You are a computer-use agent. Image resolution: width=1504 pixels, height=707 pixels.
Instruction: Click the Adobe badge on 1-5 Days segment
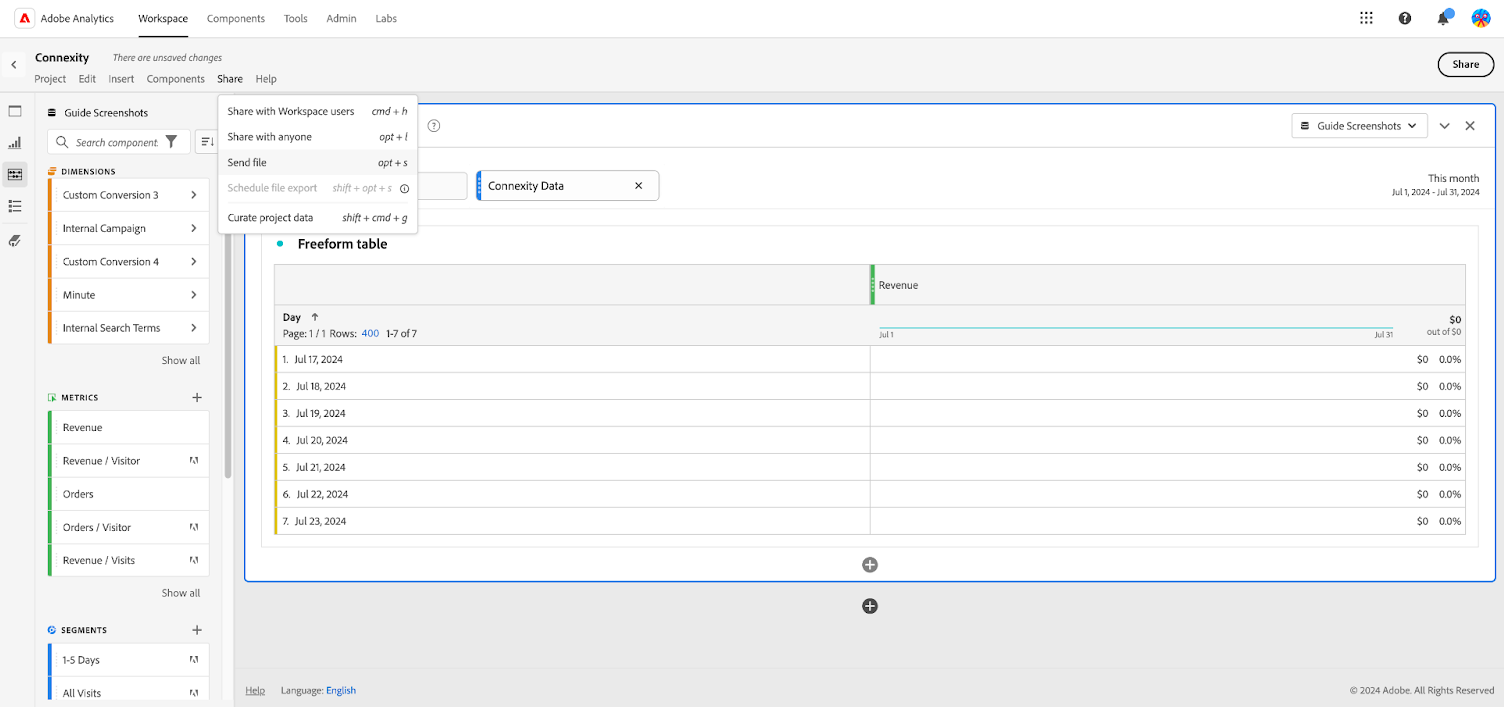[194, 660]
